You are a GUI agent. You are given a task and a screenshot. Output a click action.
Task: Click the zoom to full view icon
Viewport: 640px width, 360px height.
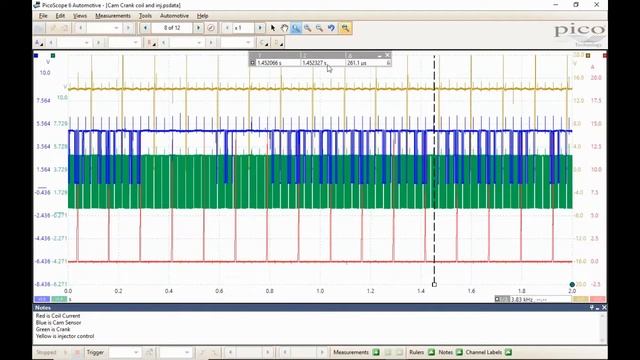click(345, 28)
